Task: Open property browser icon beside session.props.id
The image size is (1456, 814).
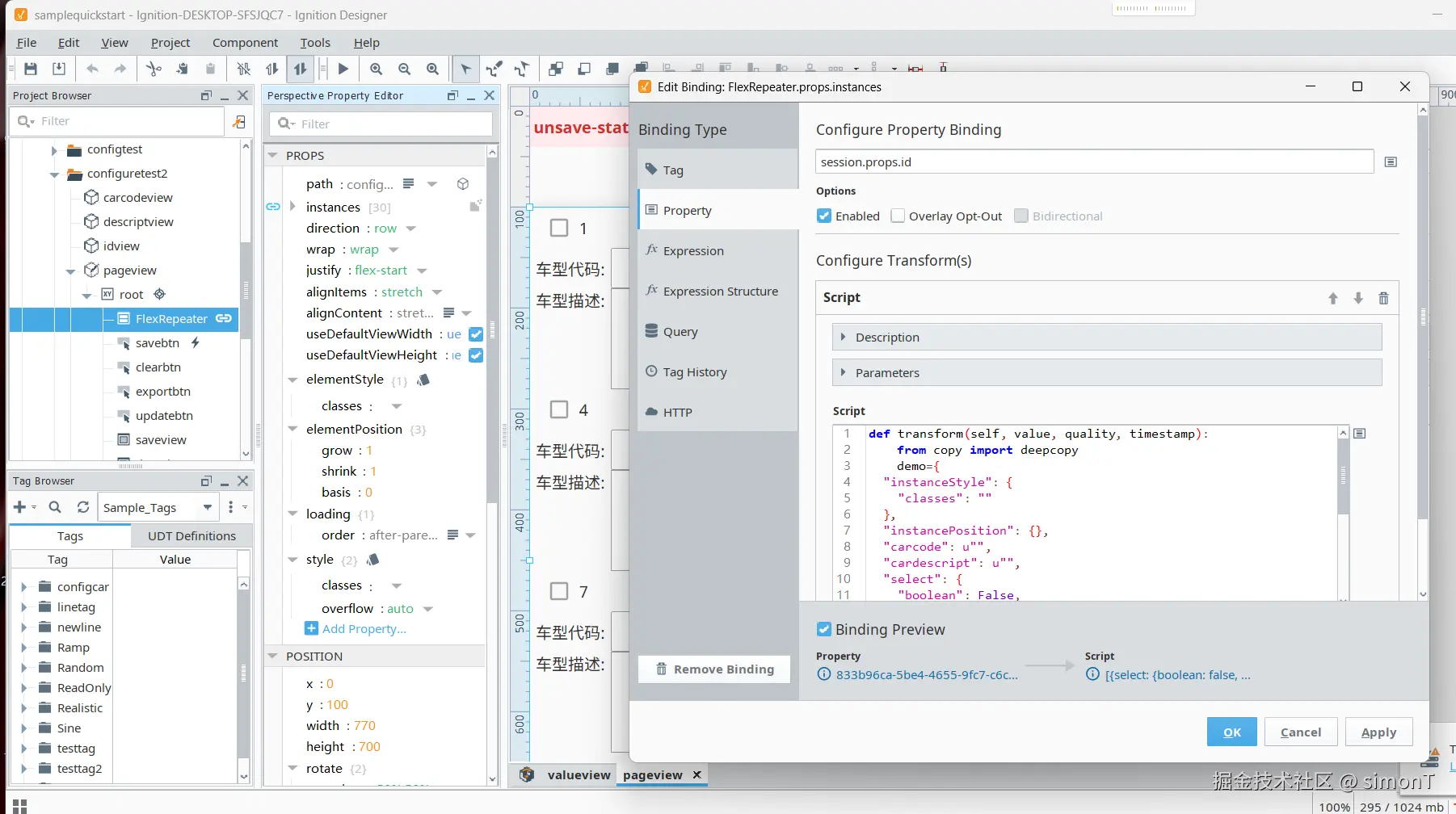Action: (1391, 162)
